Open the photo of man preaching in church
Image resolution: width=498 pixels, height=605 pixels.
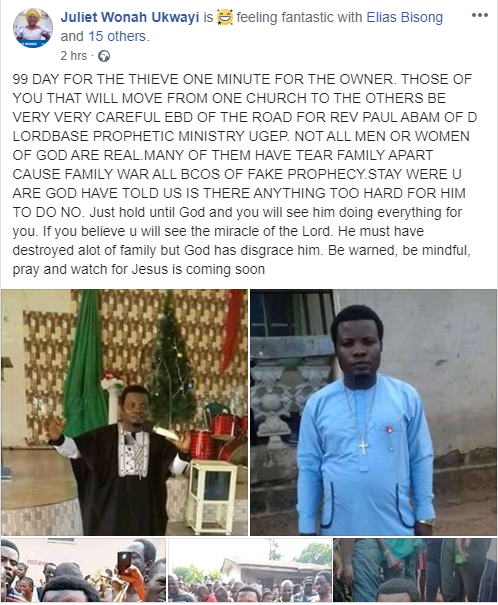click(x=124, y=412)
